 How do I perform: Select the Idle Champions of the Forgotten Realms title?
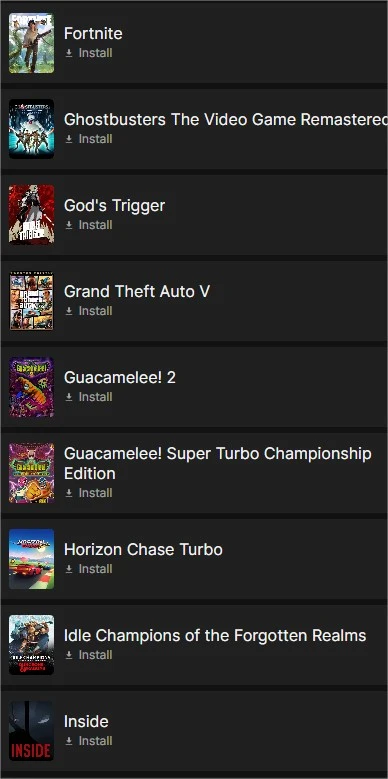[215, 635]
